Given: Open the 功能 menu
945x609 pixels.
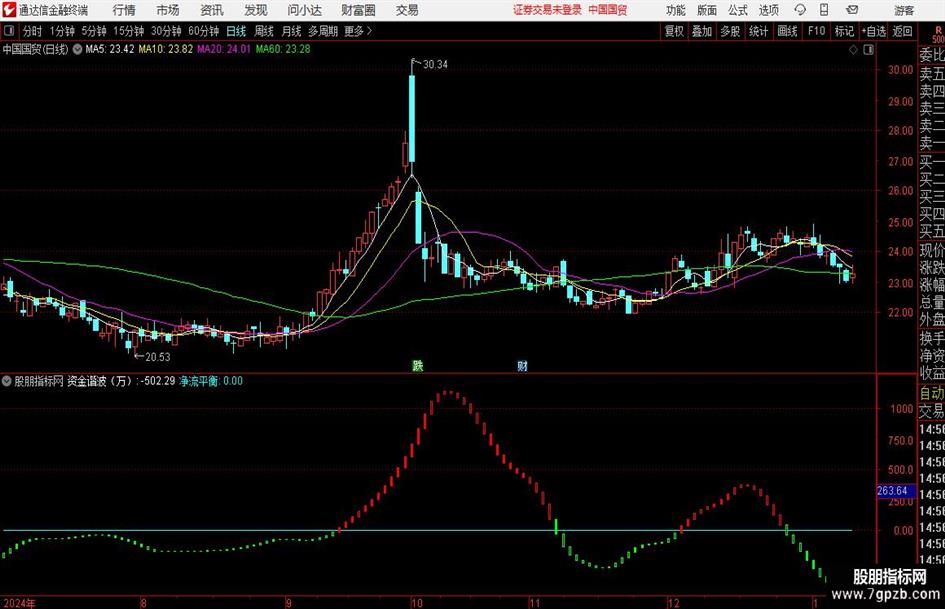Looking at the screenshot, I should point(676,10).
